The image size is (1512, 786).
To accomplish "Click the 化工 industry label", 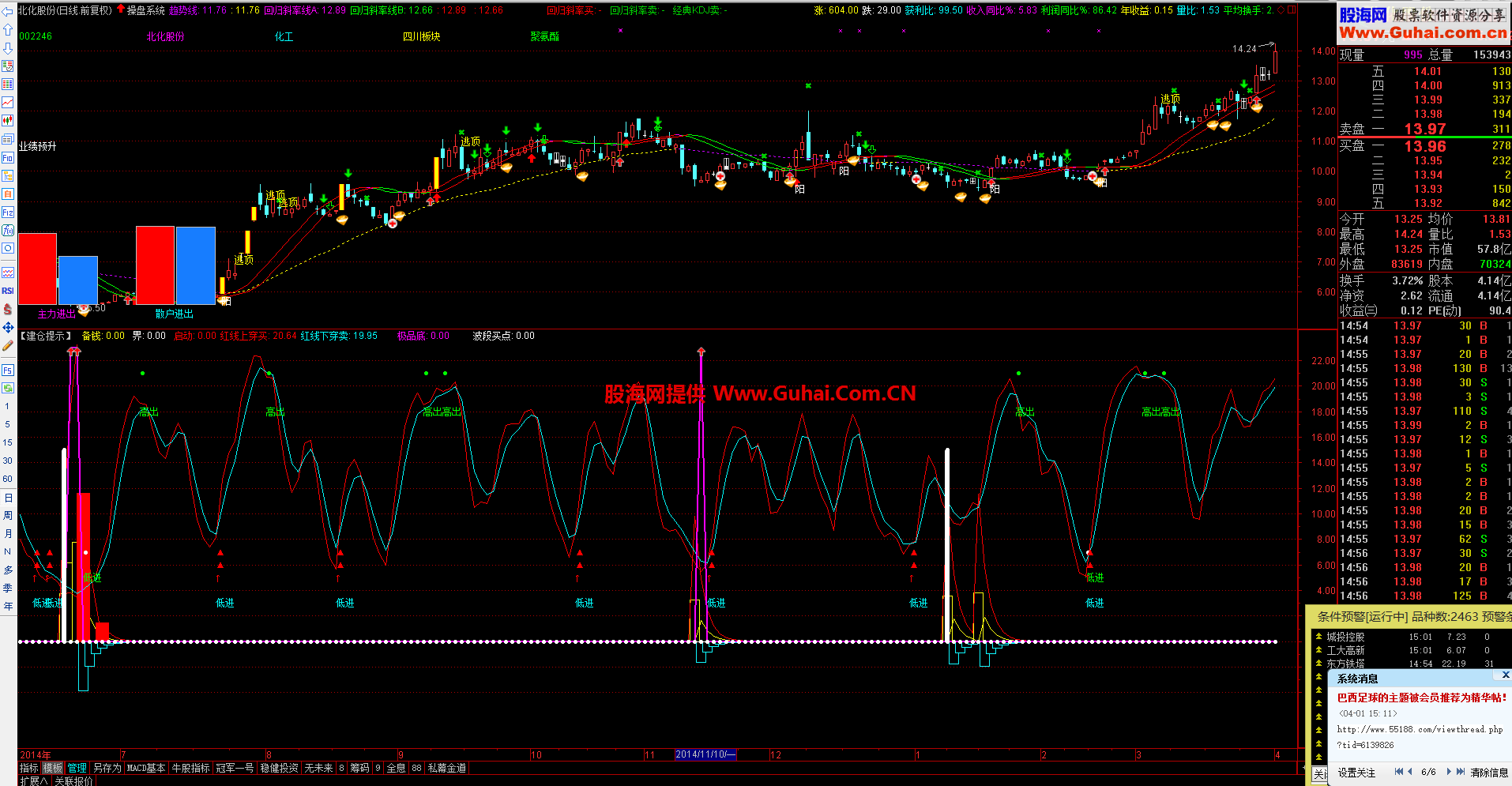I will coord(284,36).
